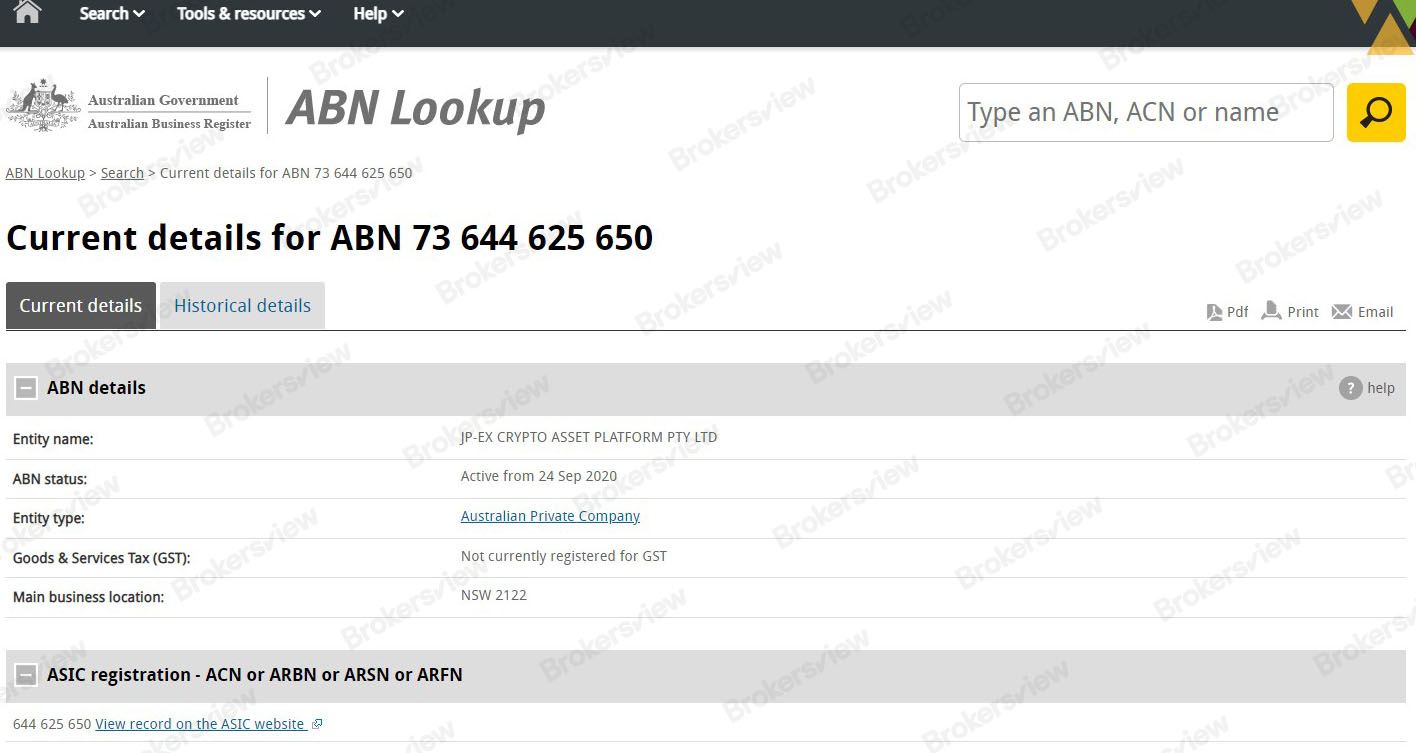Collapse the ABN details section

point(25,388)
